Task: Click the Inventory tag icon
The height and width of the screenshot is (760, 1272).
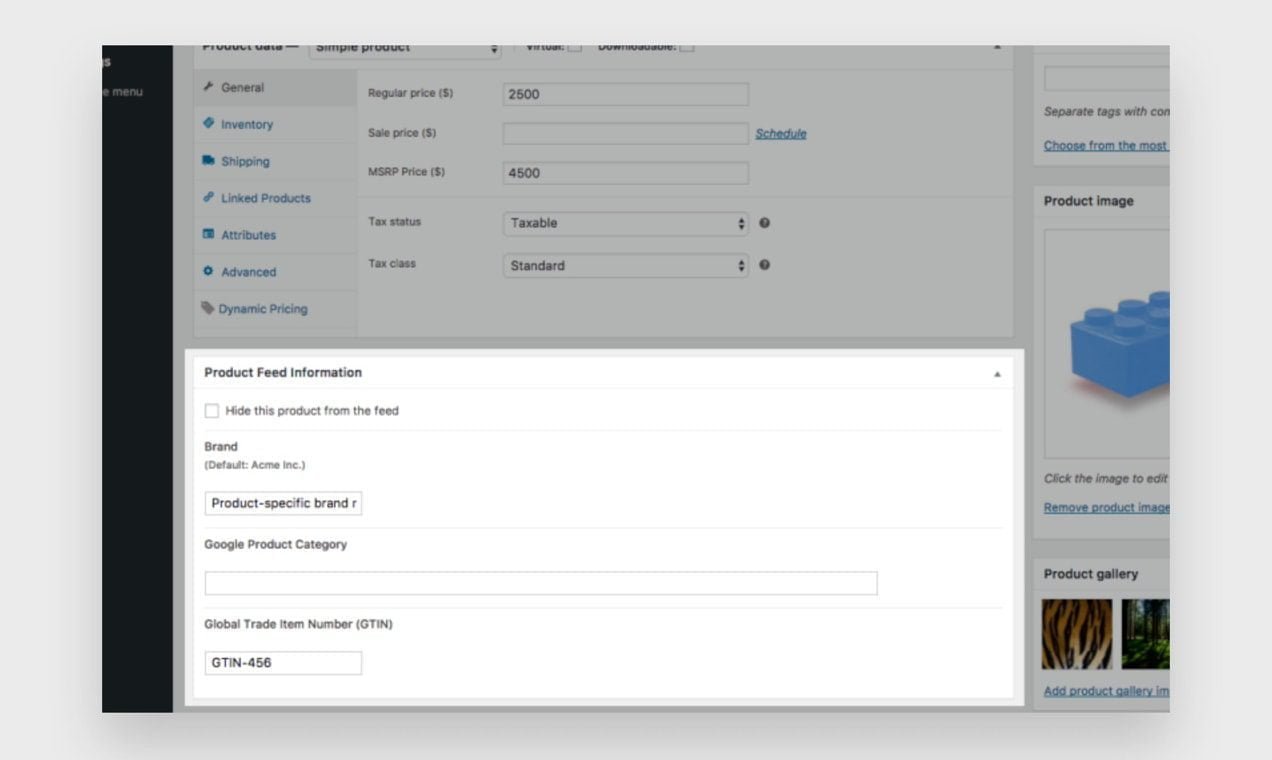Action: 208,123
